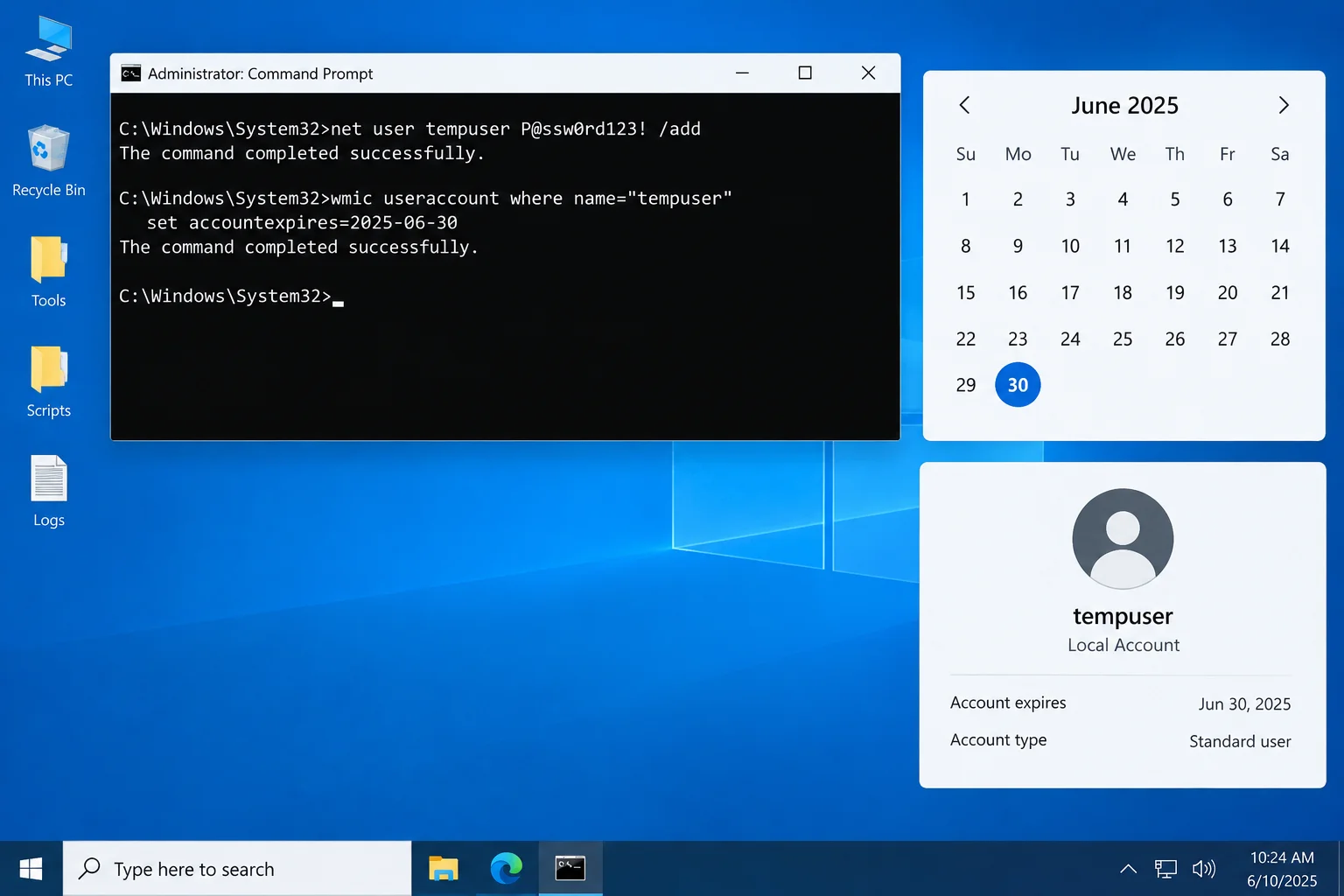Viewport: 1344px width, 896px height.
Task: Click the Jun 30, 2025 expiry value
Action: tap(1244, 703)
